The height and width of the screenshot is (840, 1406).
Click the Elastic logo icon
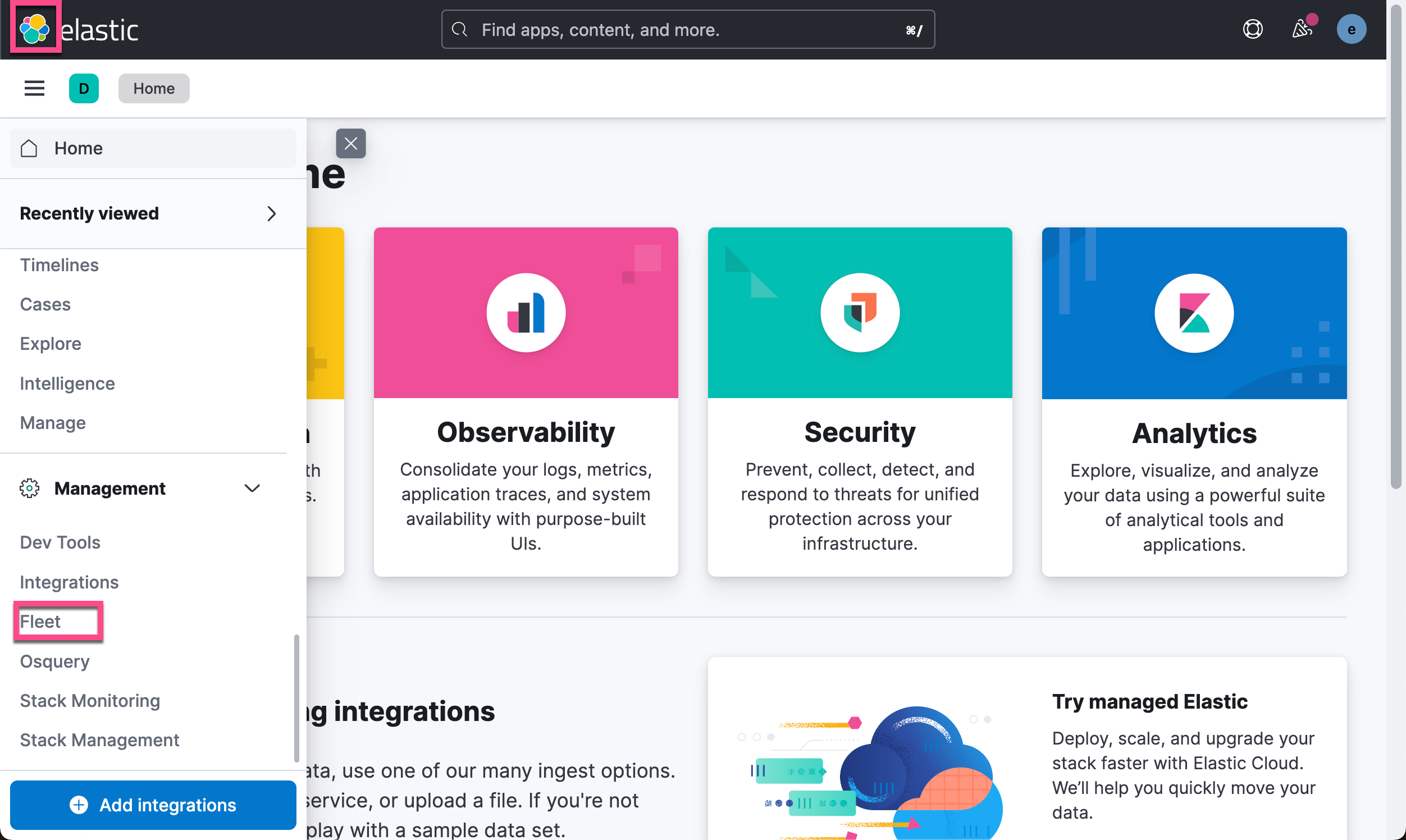(34, 28)
